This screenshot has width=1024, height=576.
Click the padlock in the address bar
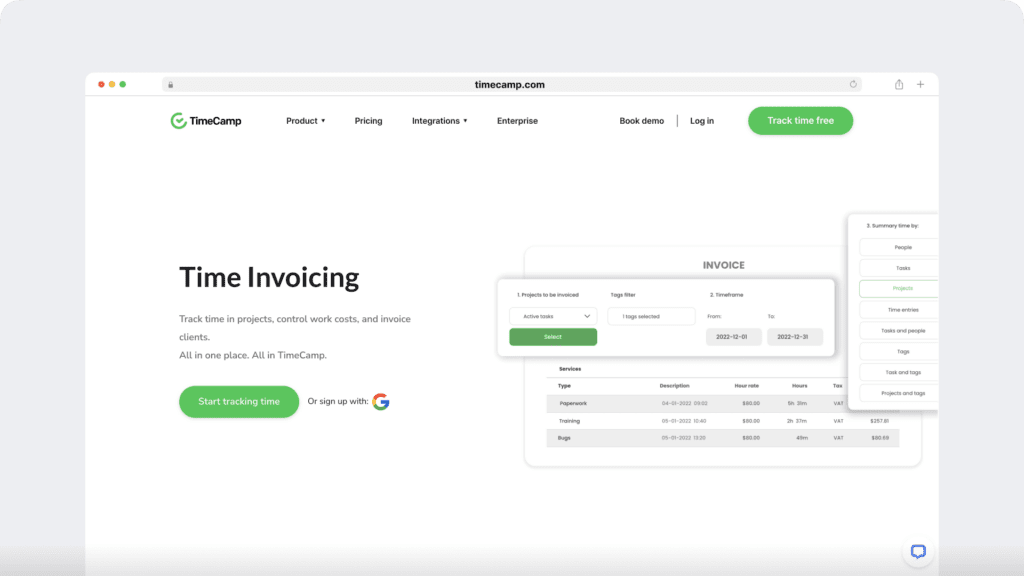click(x=170, y=84)
